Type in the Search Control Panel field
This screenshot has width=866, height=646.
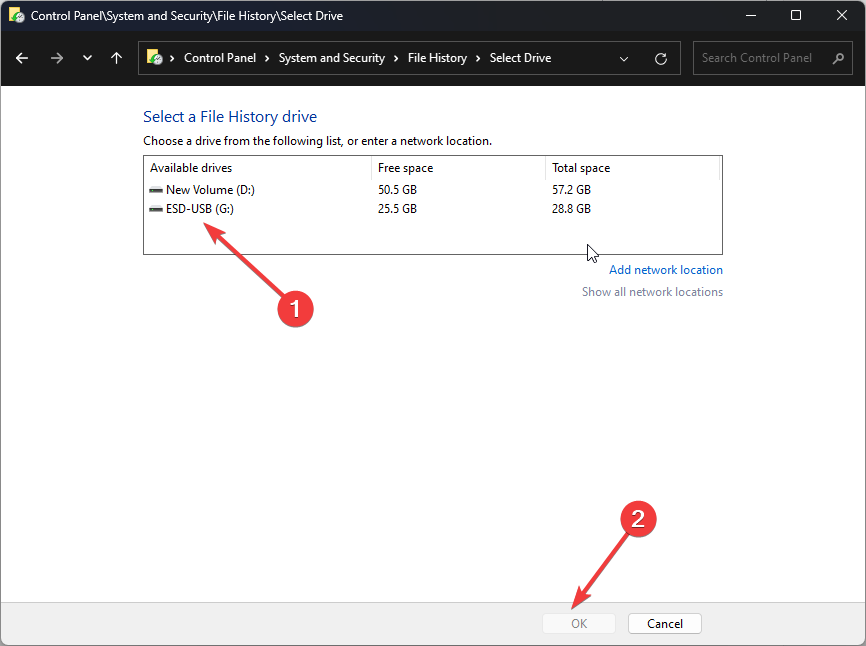760,58
